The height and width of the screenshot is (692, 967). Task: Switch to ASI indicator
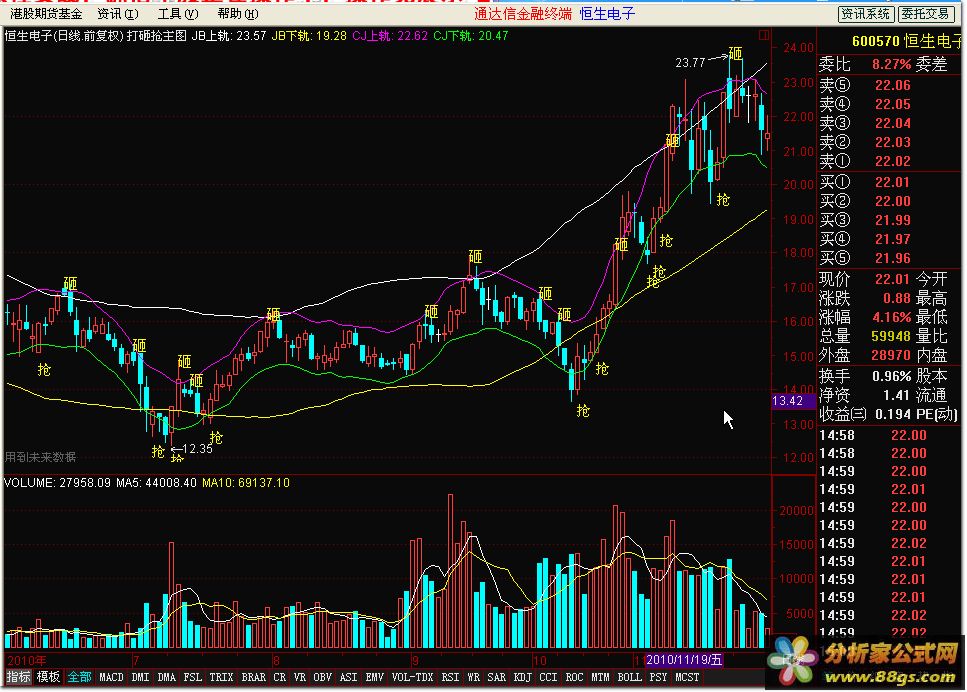[348, 677]
